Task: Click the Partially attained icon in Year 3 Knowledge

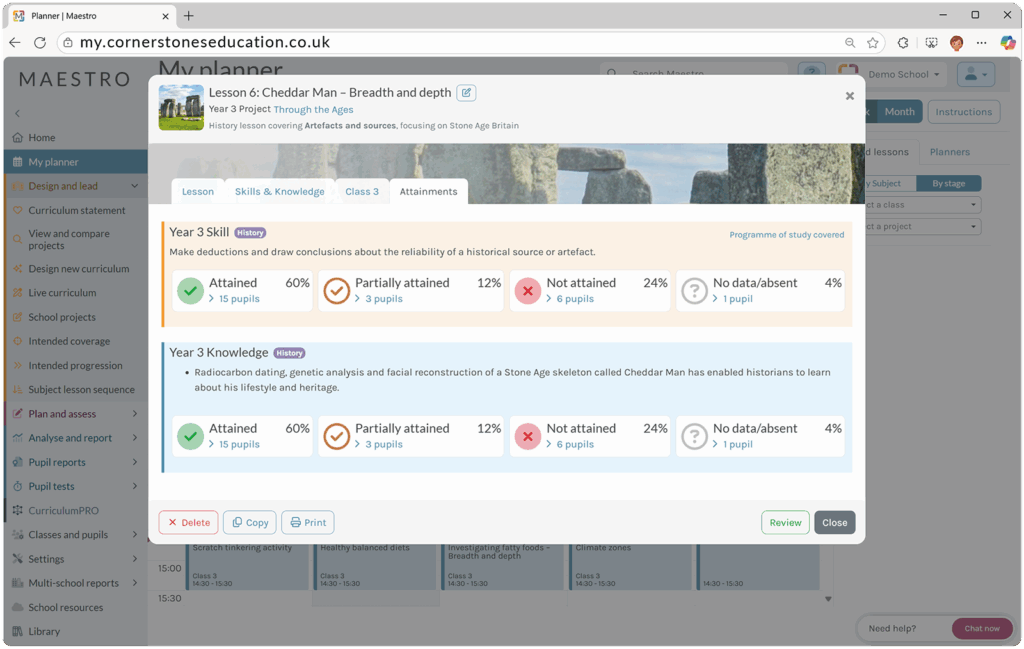Action: 337,436
